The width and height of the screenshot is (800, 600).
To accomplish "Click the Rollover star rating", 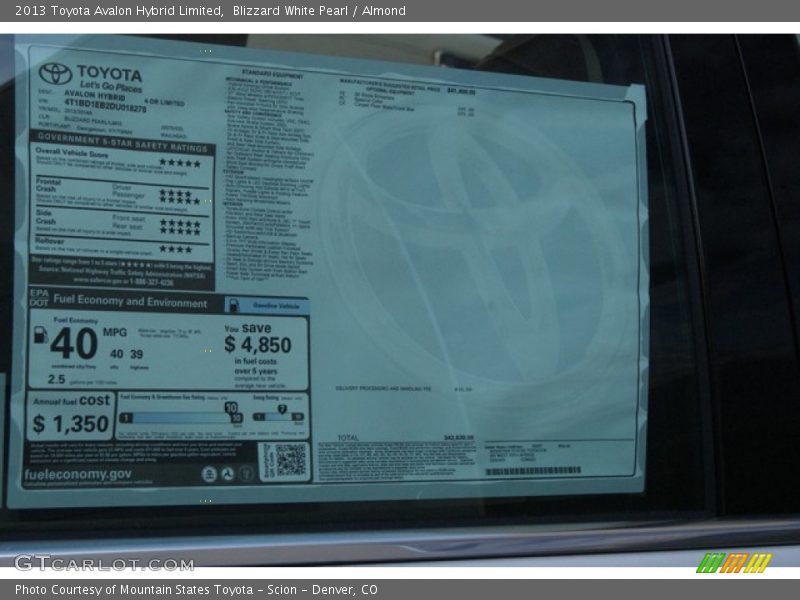I will pos(175,249).
